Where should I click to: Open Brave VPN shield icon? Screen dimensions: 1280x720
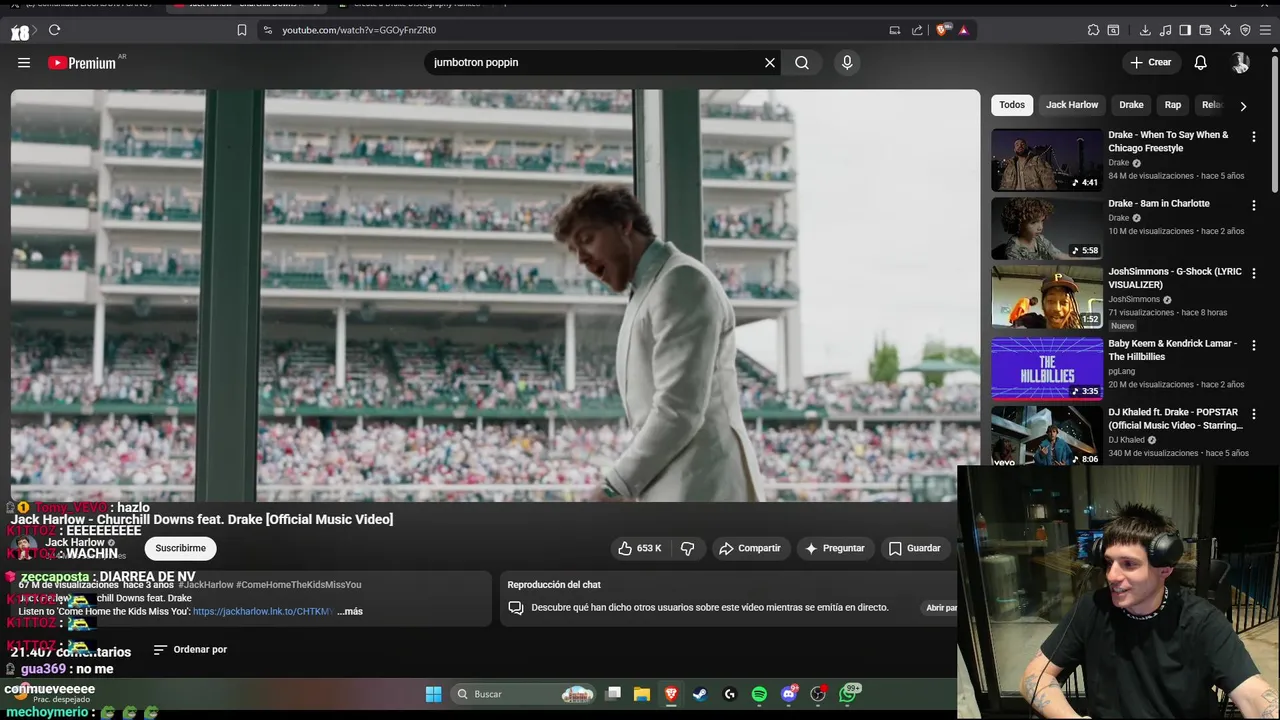point(1245,30)
